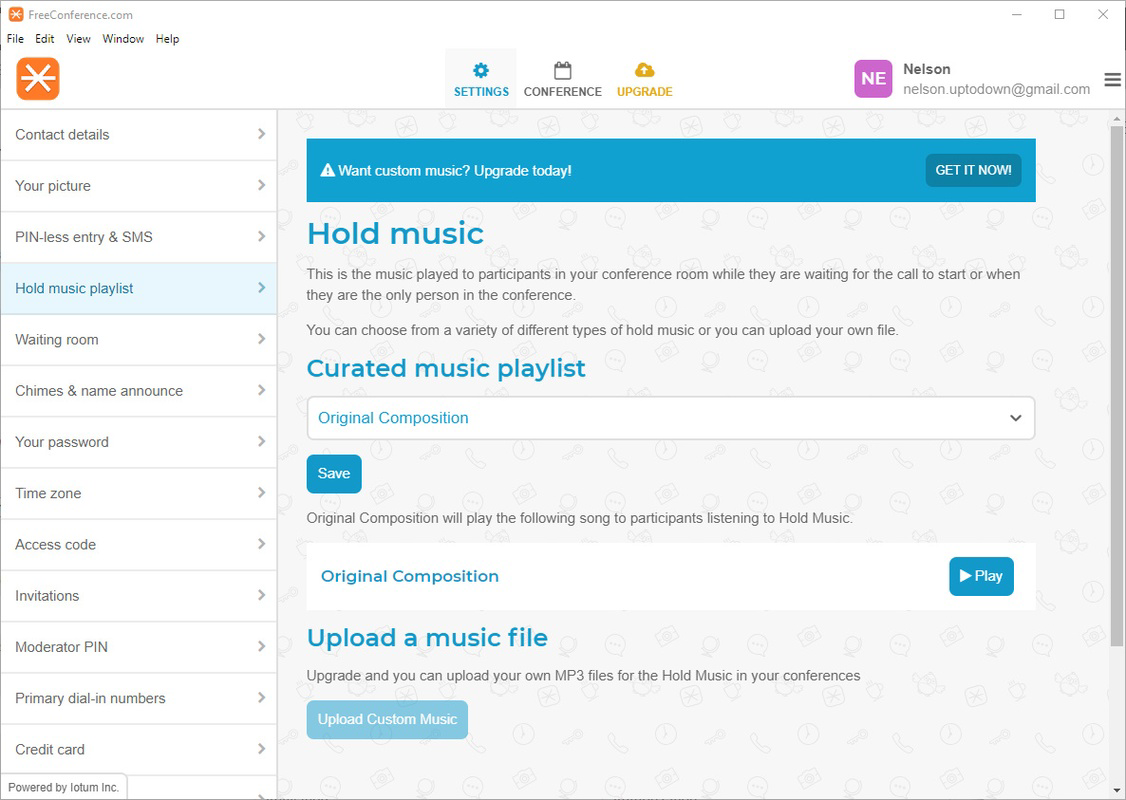Image resolution: width=1126 pixels, height=800 pixels.
Task: Click the Curated music playlist heading
Action: [446, 368]
